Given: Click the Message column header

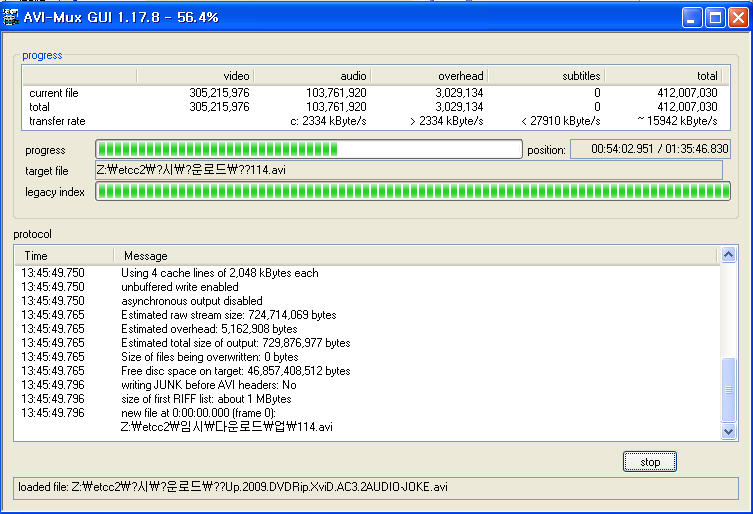Looking at the screenshot, I should tap(416, 256).
